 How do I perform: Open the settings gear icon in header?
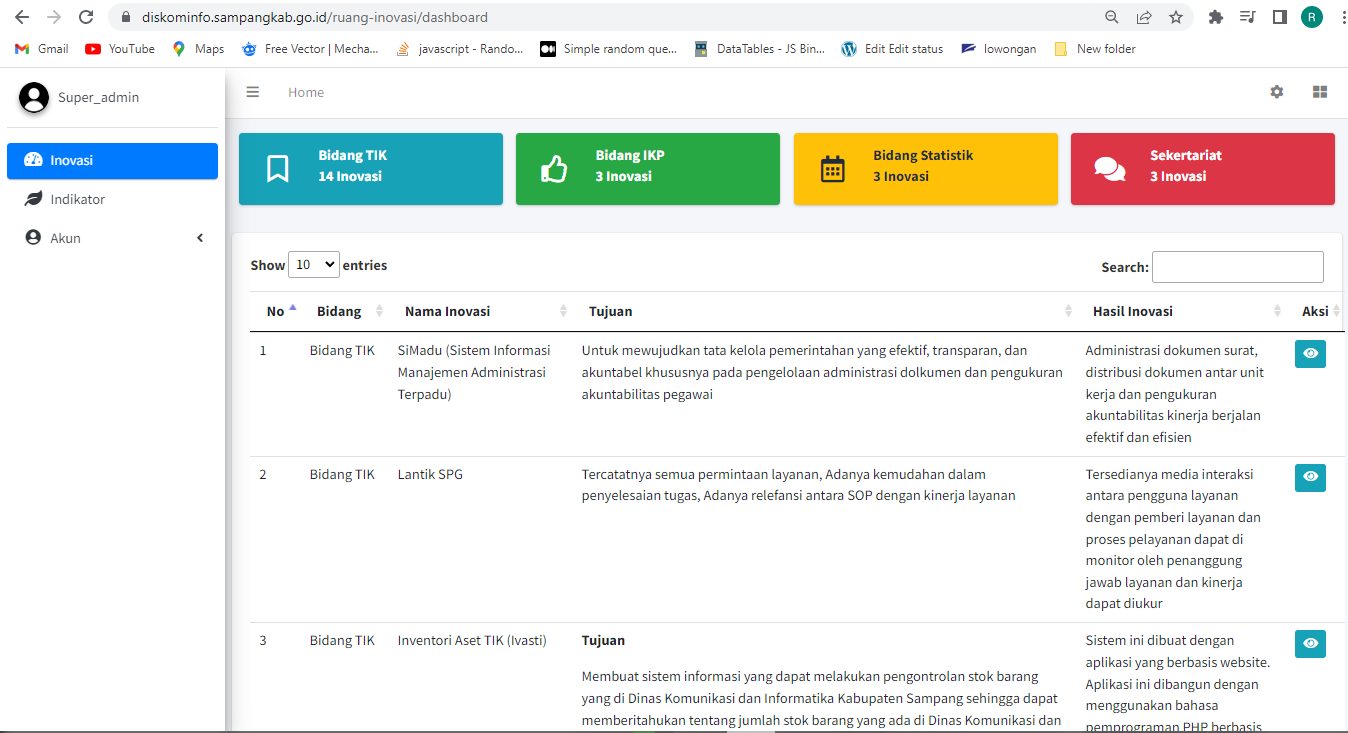coord(1276,92)
